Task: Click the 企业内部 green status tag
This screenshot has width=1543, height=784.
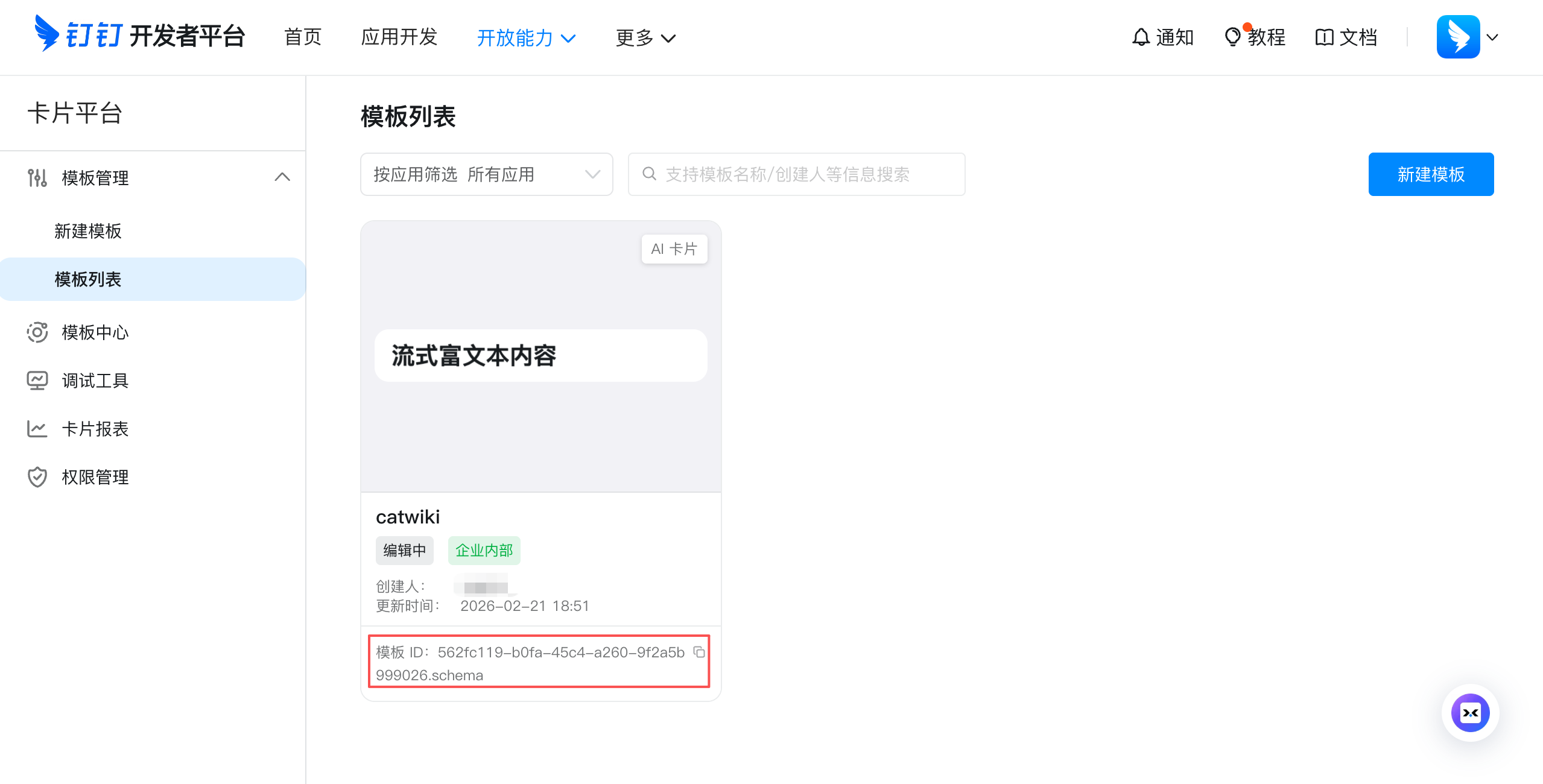Action: tap(483, 550)
